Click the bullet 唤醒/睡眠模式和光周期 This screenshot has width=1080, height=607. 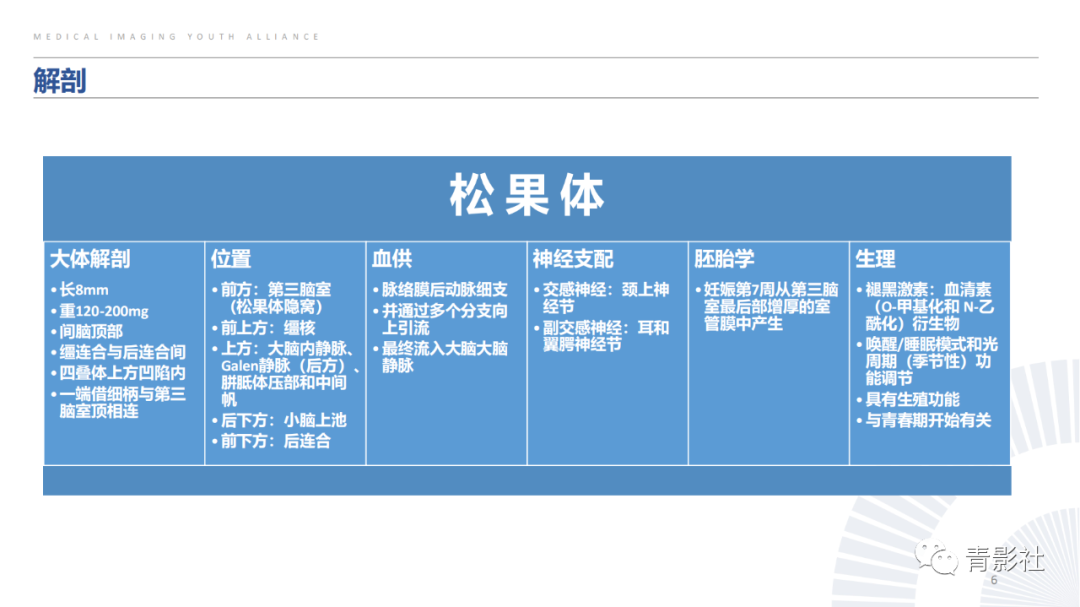[x=928, y=361]
